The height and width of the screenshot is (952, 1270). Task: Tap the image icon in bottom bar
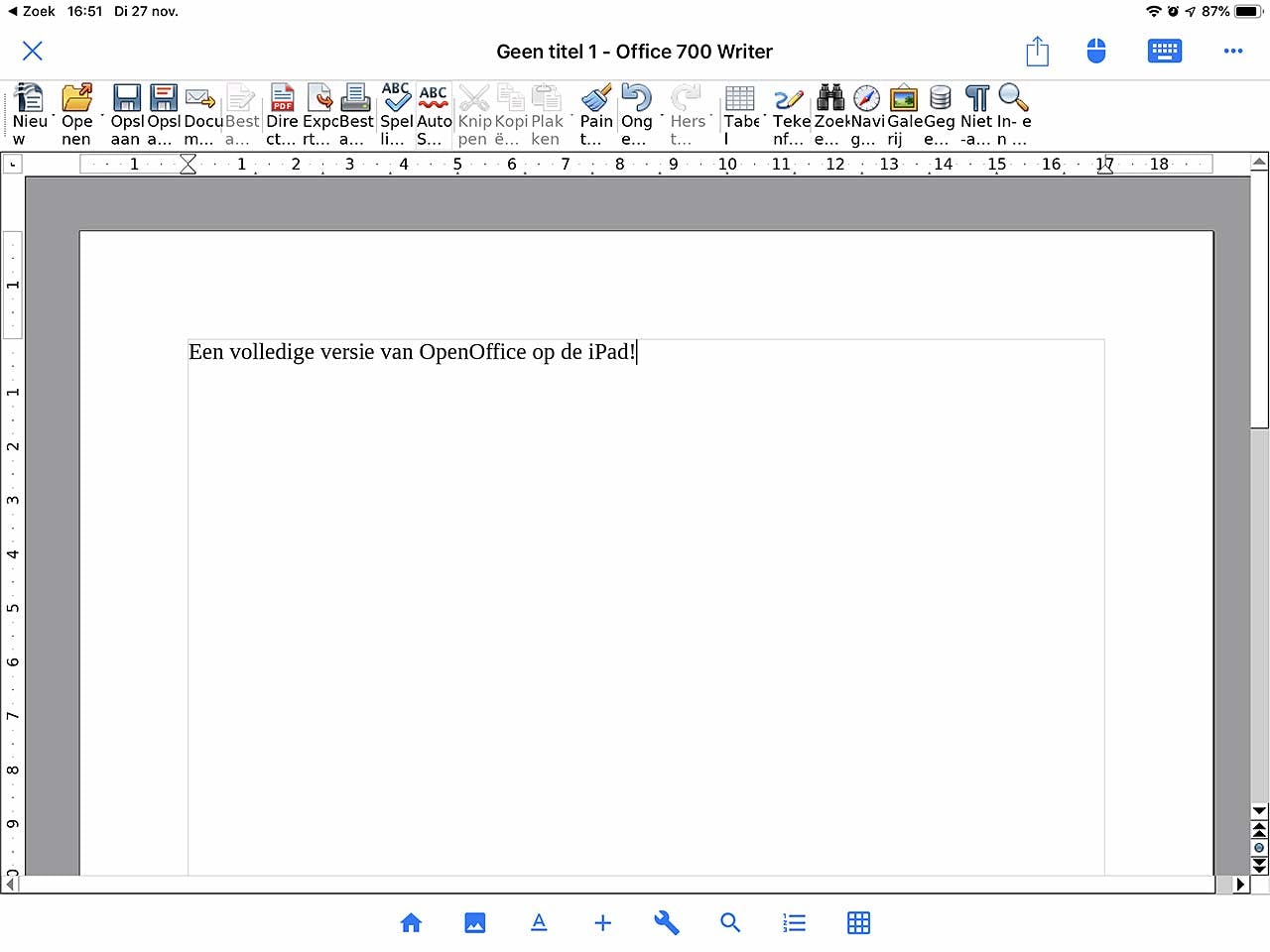(475, 923)
